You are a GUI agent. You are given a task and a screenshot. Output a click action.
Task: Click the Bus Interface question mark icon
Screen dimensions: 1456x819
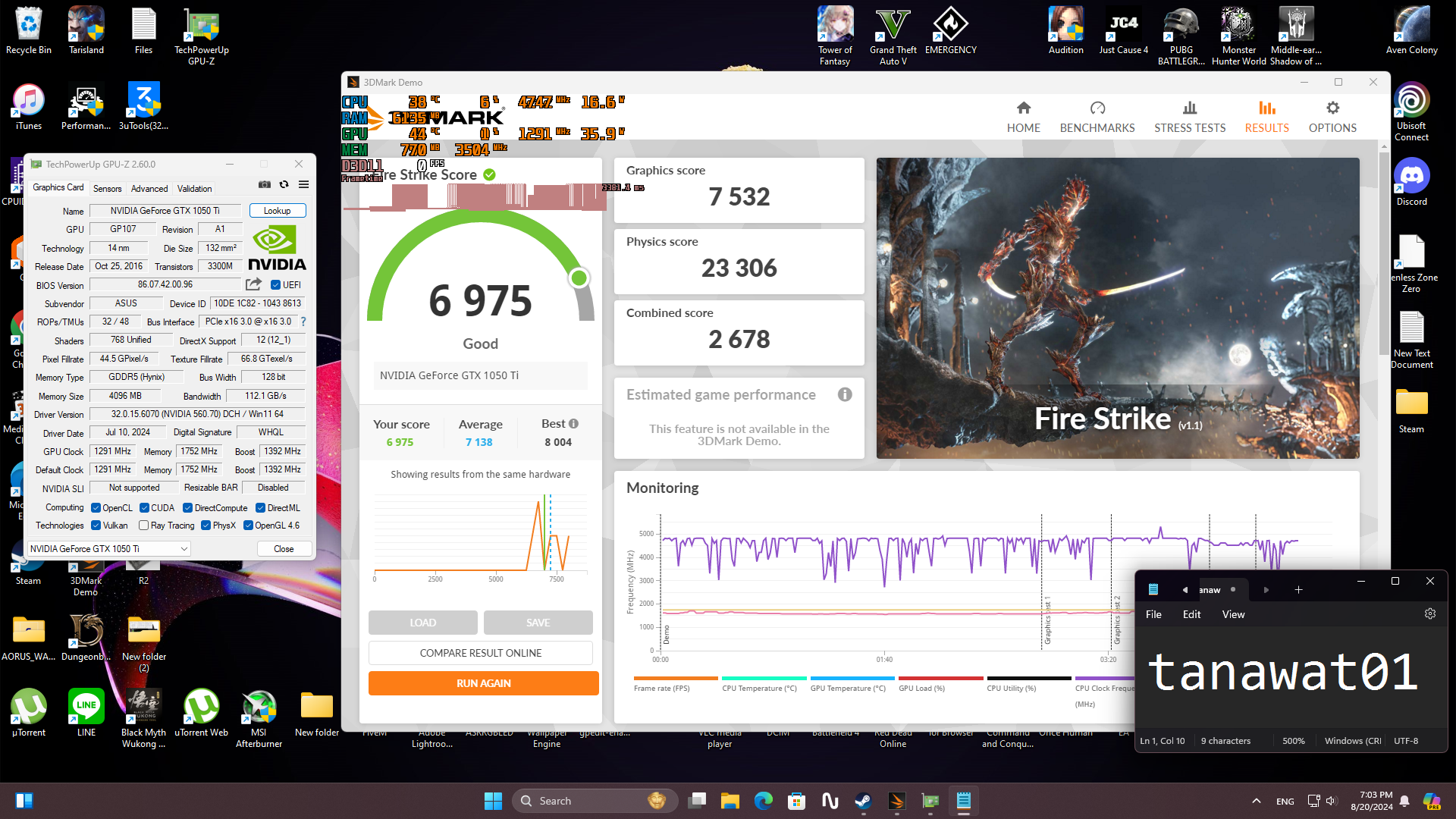point(303,322)
